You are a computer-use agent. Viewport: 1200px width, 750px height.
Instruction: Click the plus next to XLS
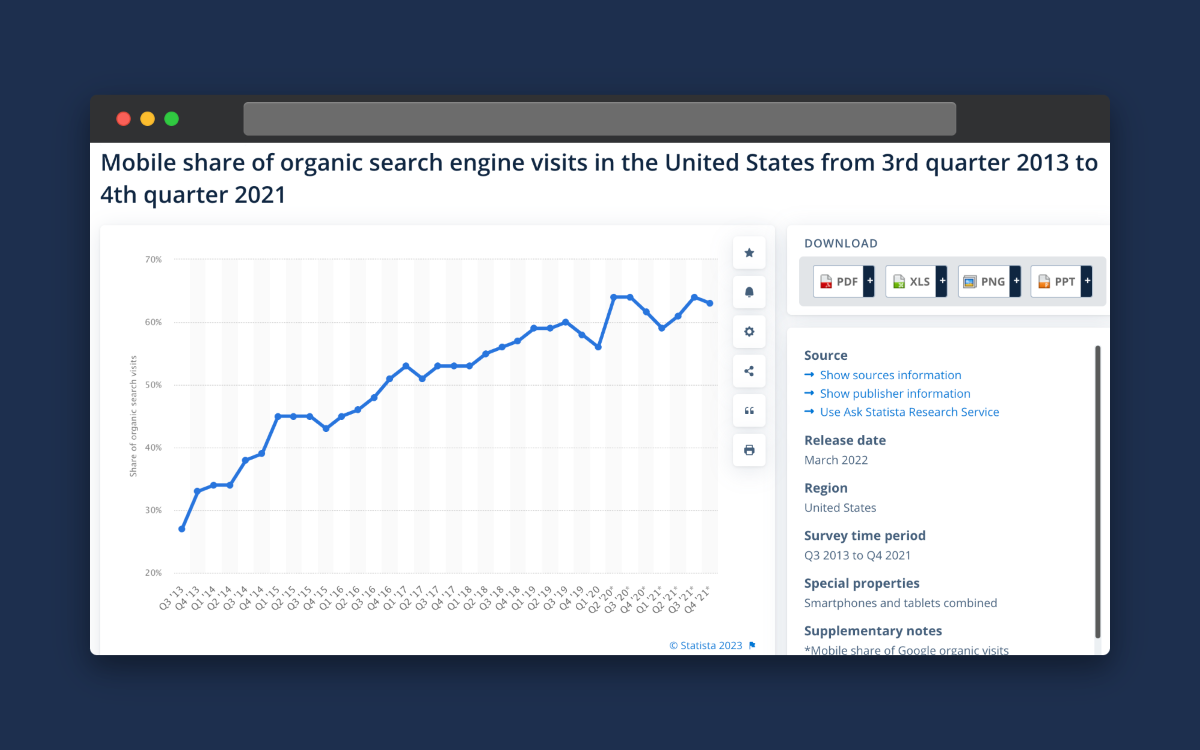(942, 282)
